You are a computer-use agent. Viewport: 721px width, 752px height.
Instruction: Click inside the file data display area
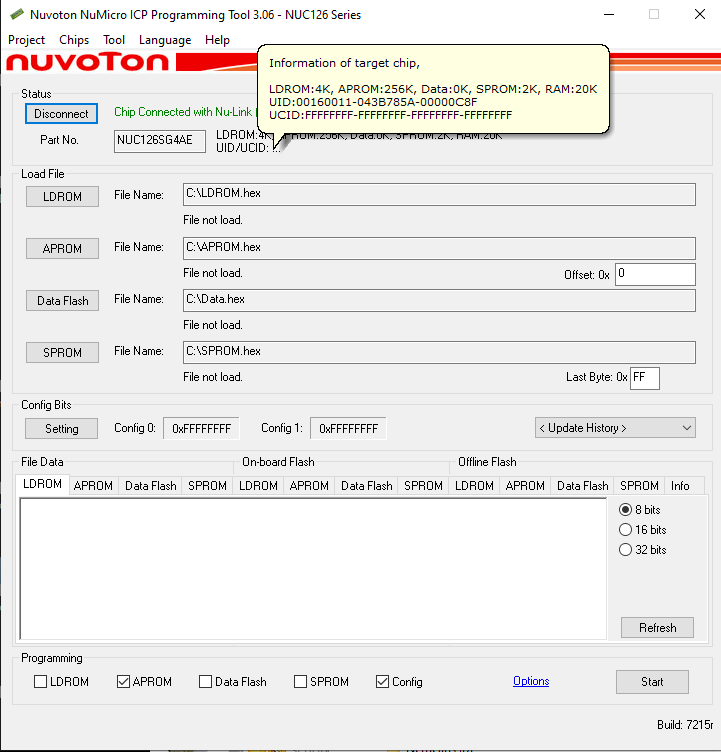click(313, 569)
